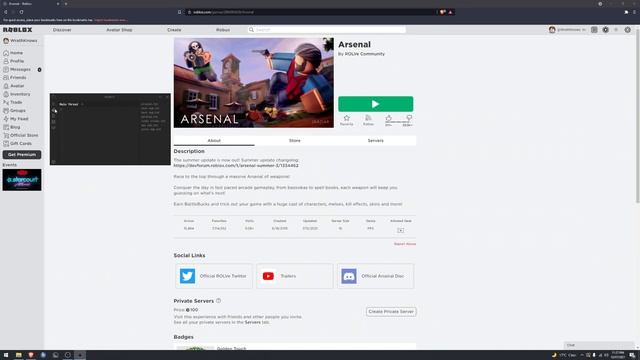Image resolution: width=640 pixels, height=360 pixels.
Task: Open notifications icon in Roblox header
Action: click(x=594, y=30)
